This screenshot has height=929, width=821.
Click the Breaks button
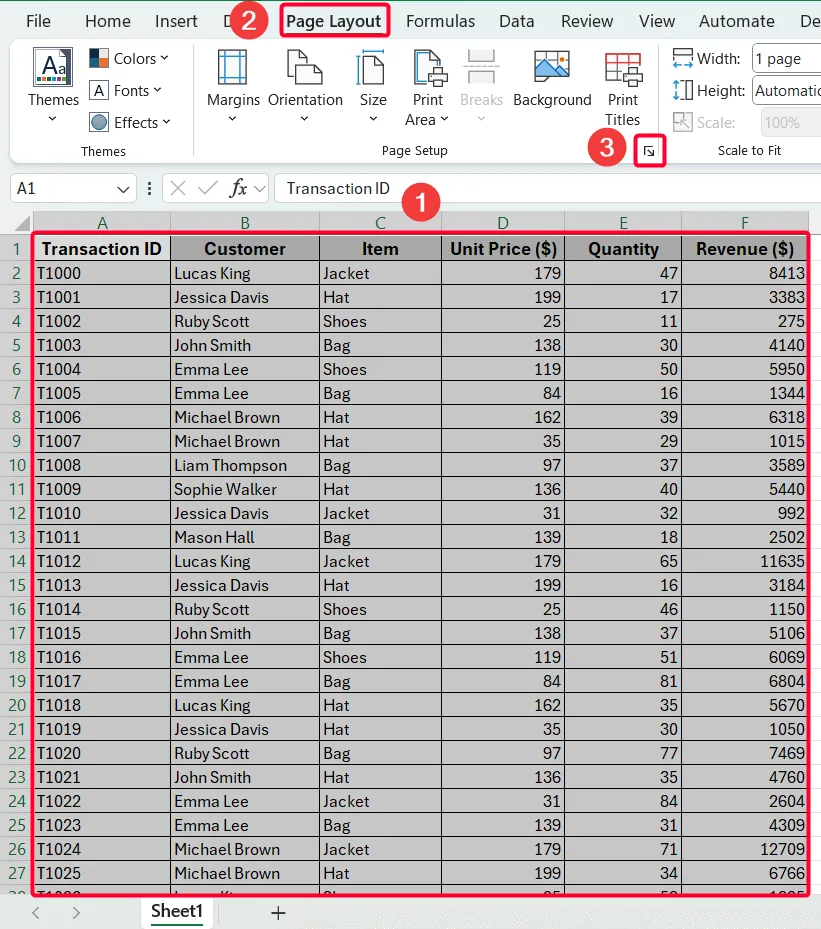[x=481, y=87]
